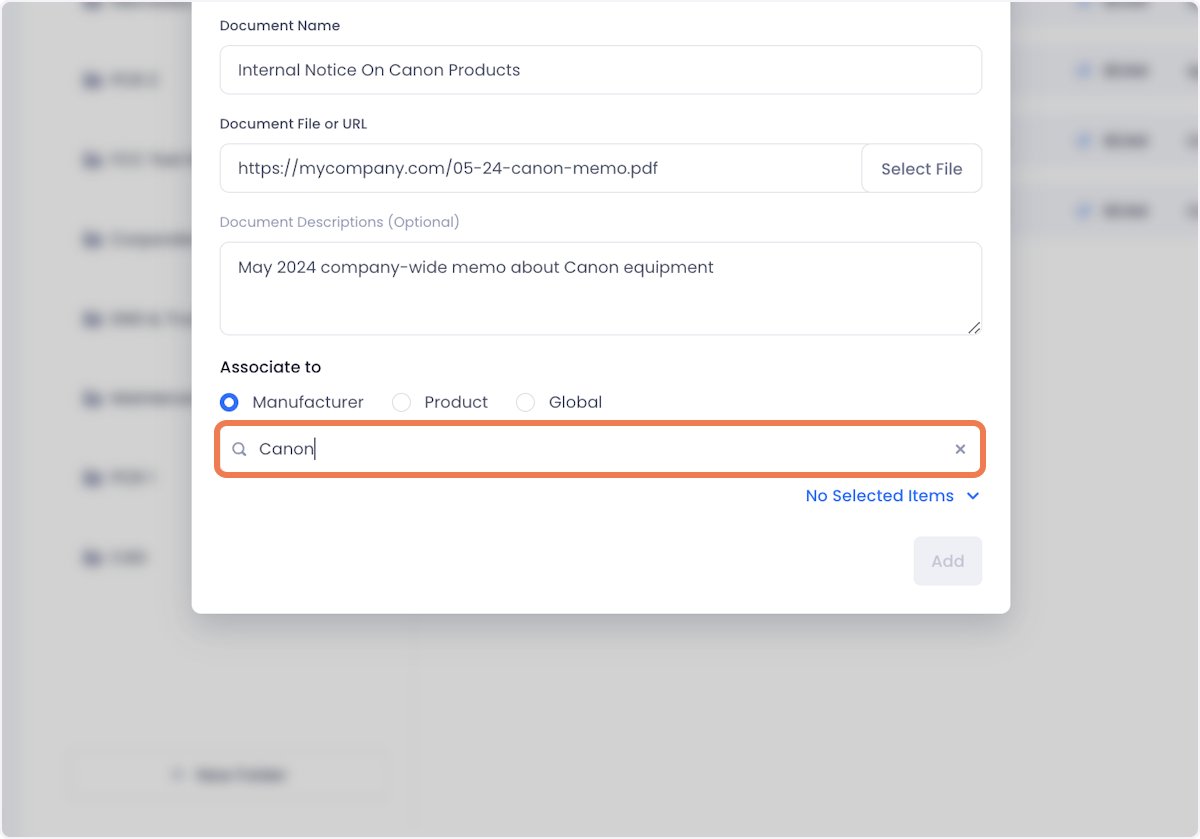Click the chevron beside No Selected Items
Screen dimensions: 1200x839
(x=972, y=496)
